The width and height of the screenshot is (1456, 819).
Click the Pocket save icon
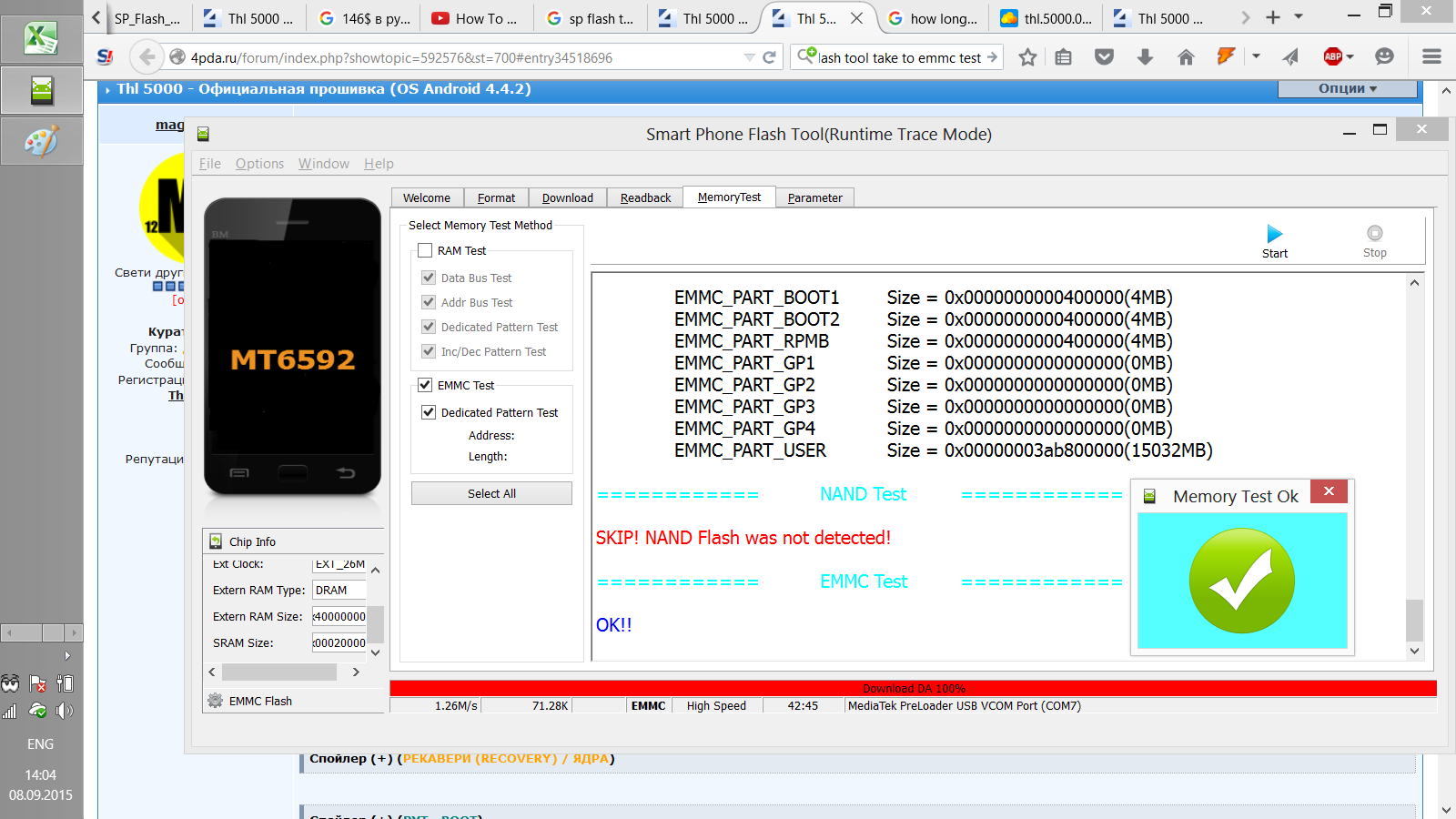coord(1104,57)
